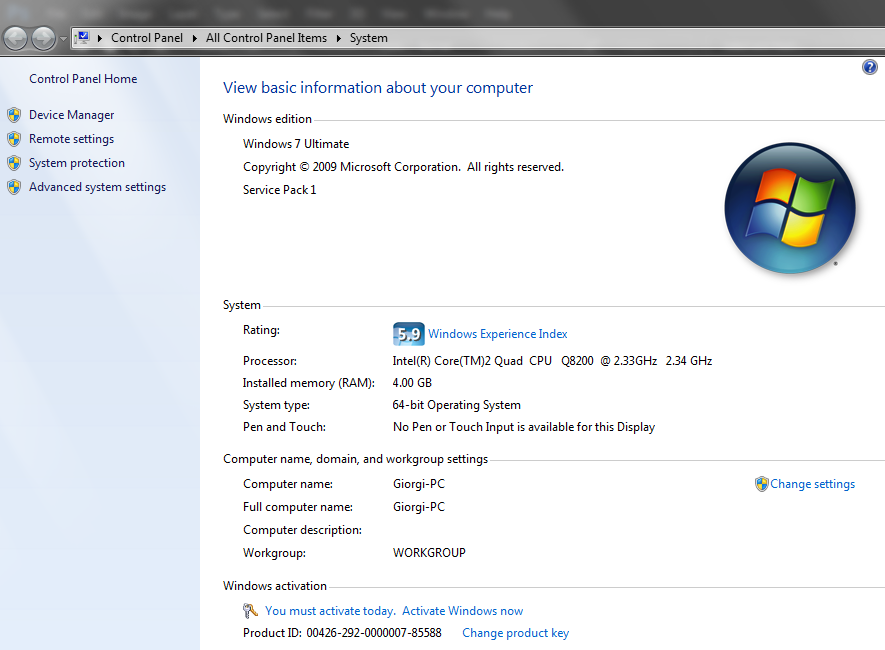Click the 5.9 rating badge
The height and width of the screenshot is (650, 885).
click(x=409, y=334)
